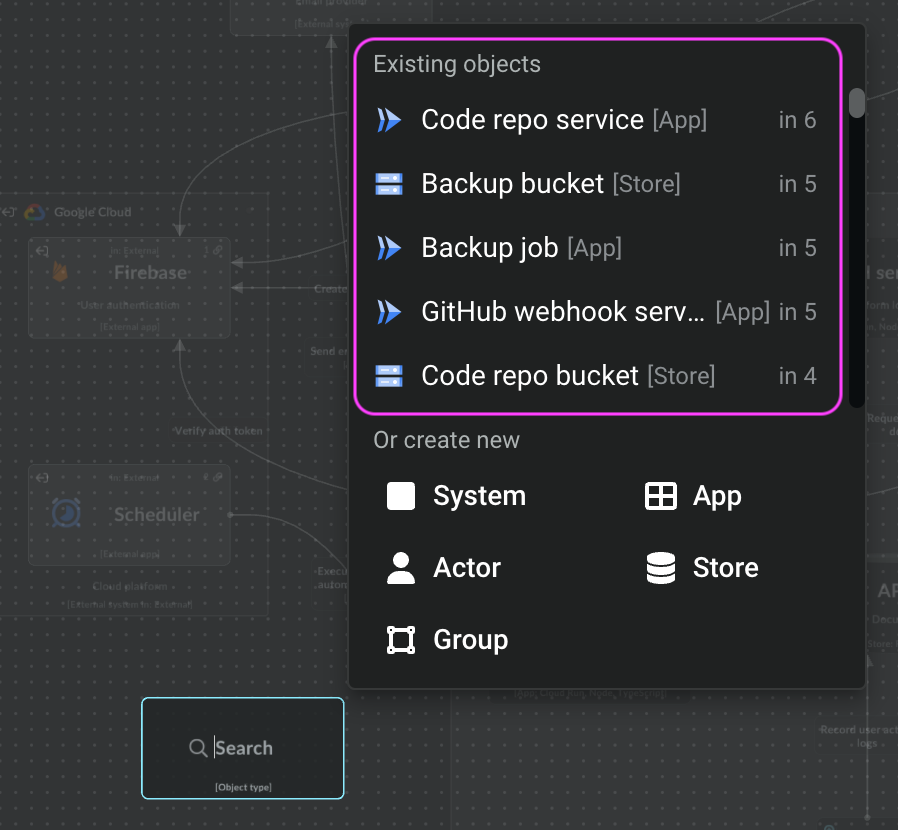This screenshot has width=898, height=830.
Task: Click the 'in 6' count for Code repo service
Action: click(x=797, y=120)
